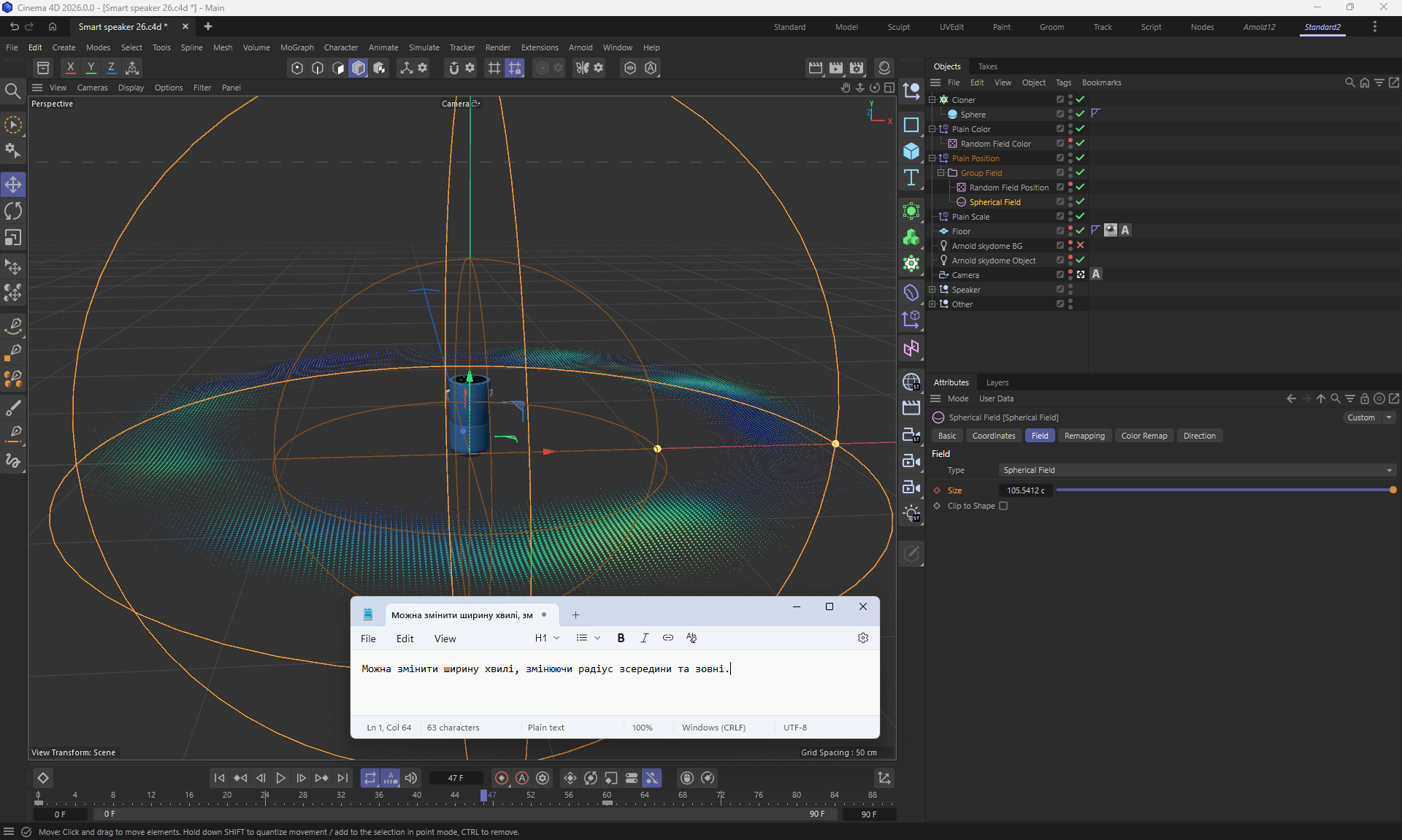Open the field Type dropdown
Viewport: 1402px width, 840px height.
click(1196, 470)
